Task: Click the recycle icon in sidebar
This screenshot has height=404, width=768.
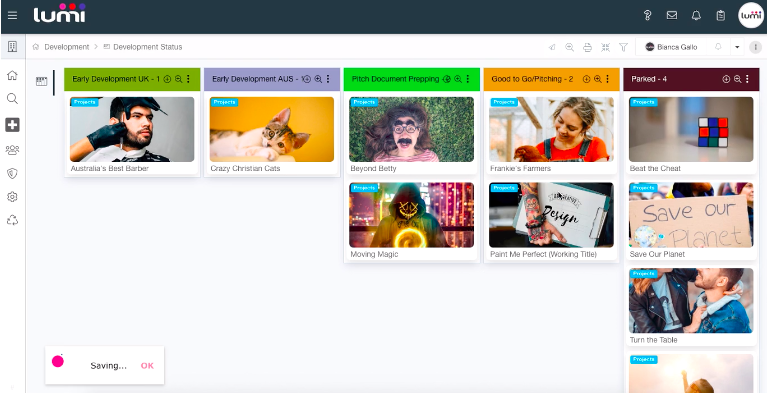Action: coord(12,220)
